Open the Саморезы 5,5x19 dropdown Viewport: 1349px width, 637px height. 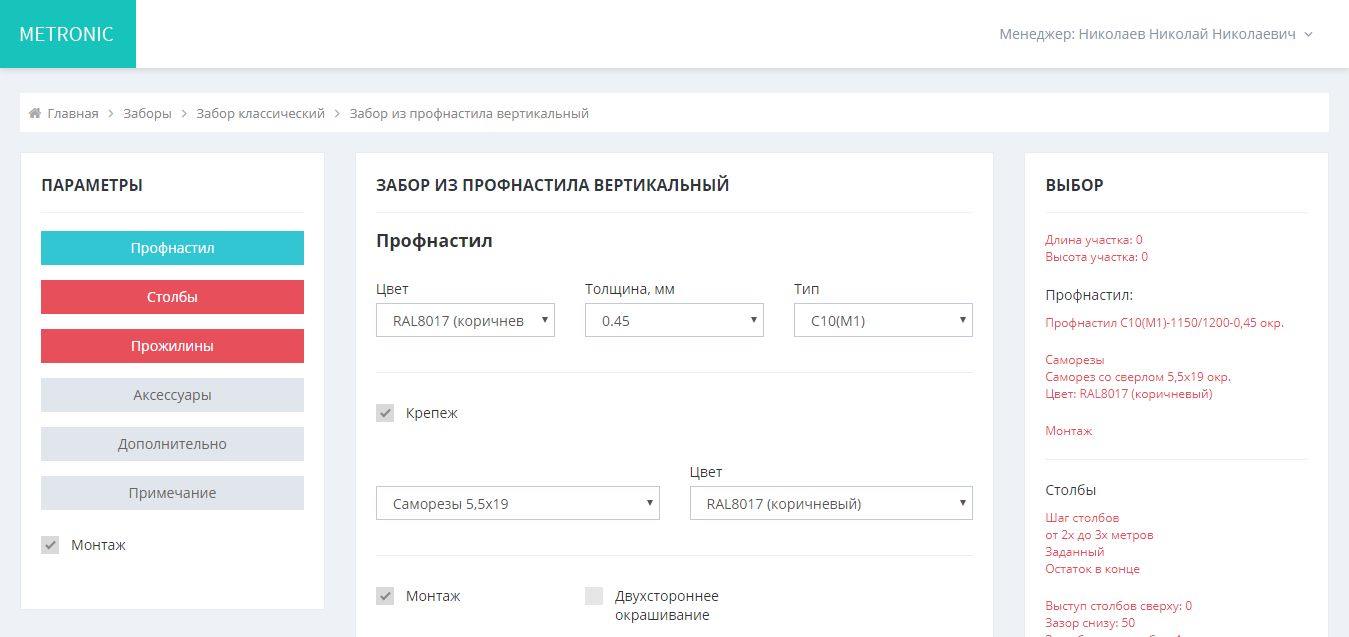point(517,504)
